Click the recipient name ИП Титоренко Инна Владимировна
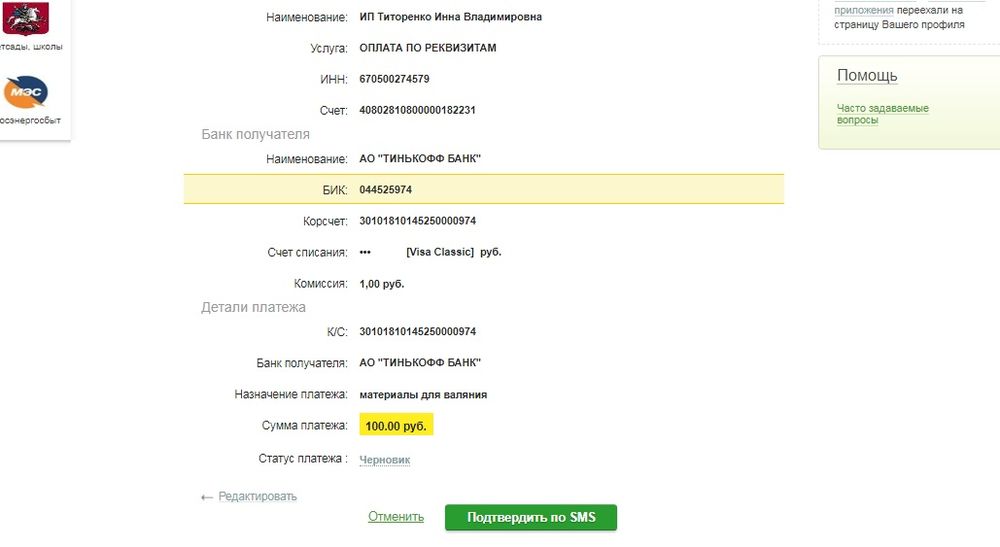Screen dimensions: 1000x547 [x=450, y=17]
